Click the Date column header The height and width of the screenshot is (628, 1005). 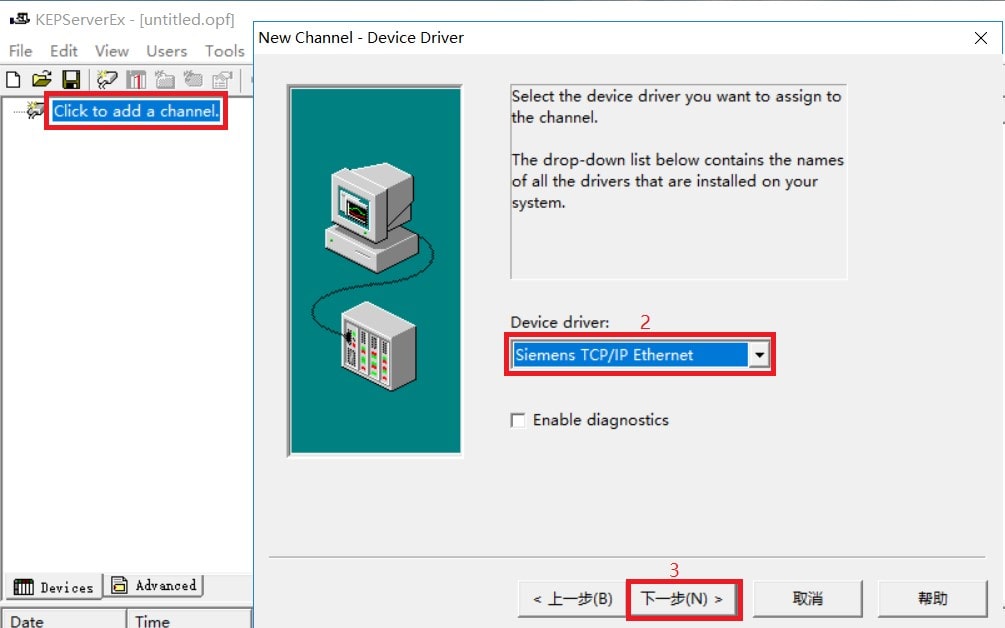pos(63,619)
